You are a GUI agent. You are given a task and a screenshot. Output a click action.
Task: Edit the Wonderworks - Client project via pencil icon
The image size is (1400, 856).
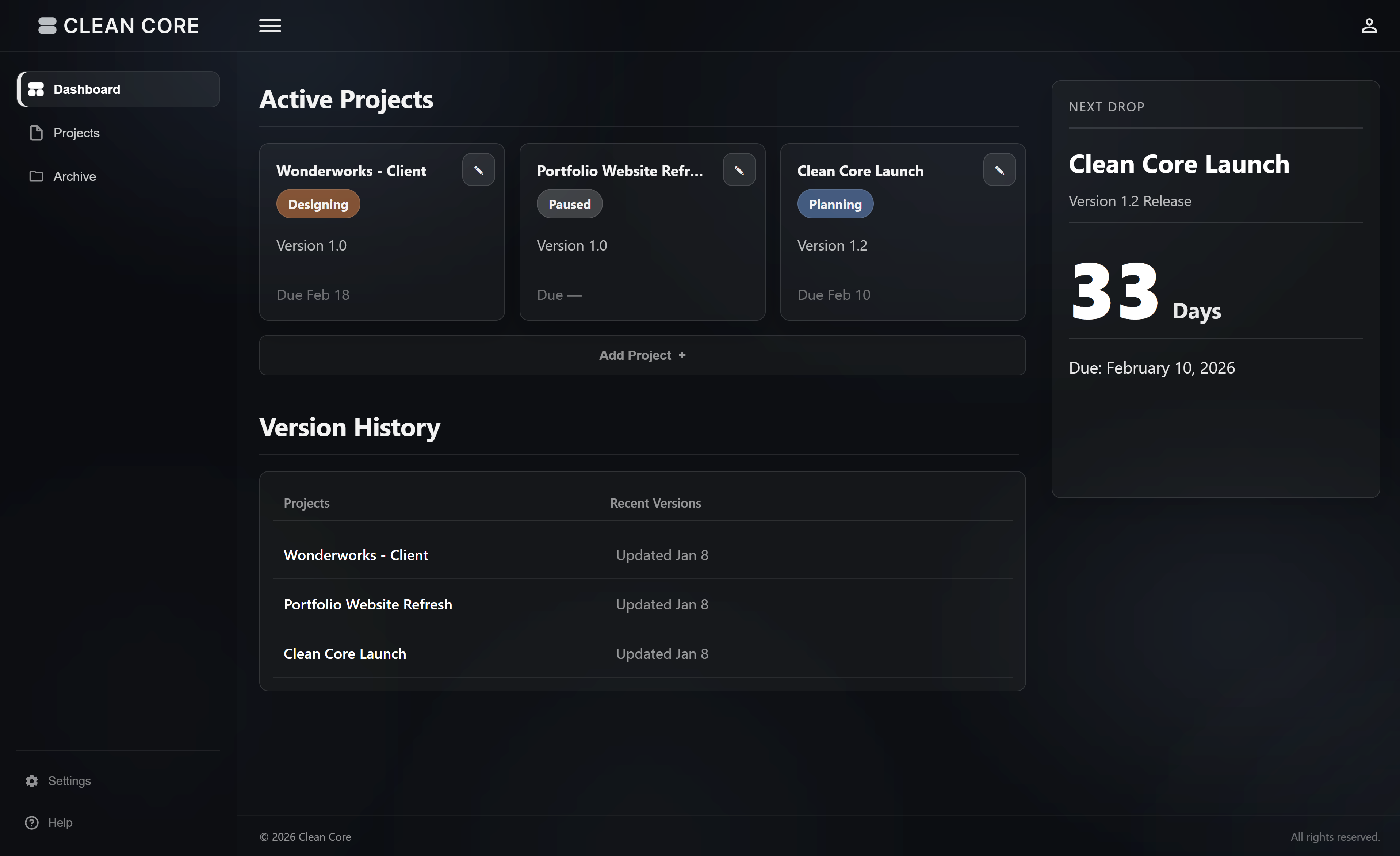click(478, 169)
